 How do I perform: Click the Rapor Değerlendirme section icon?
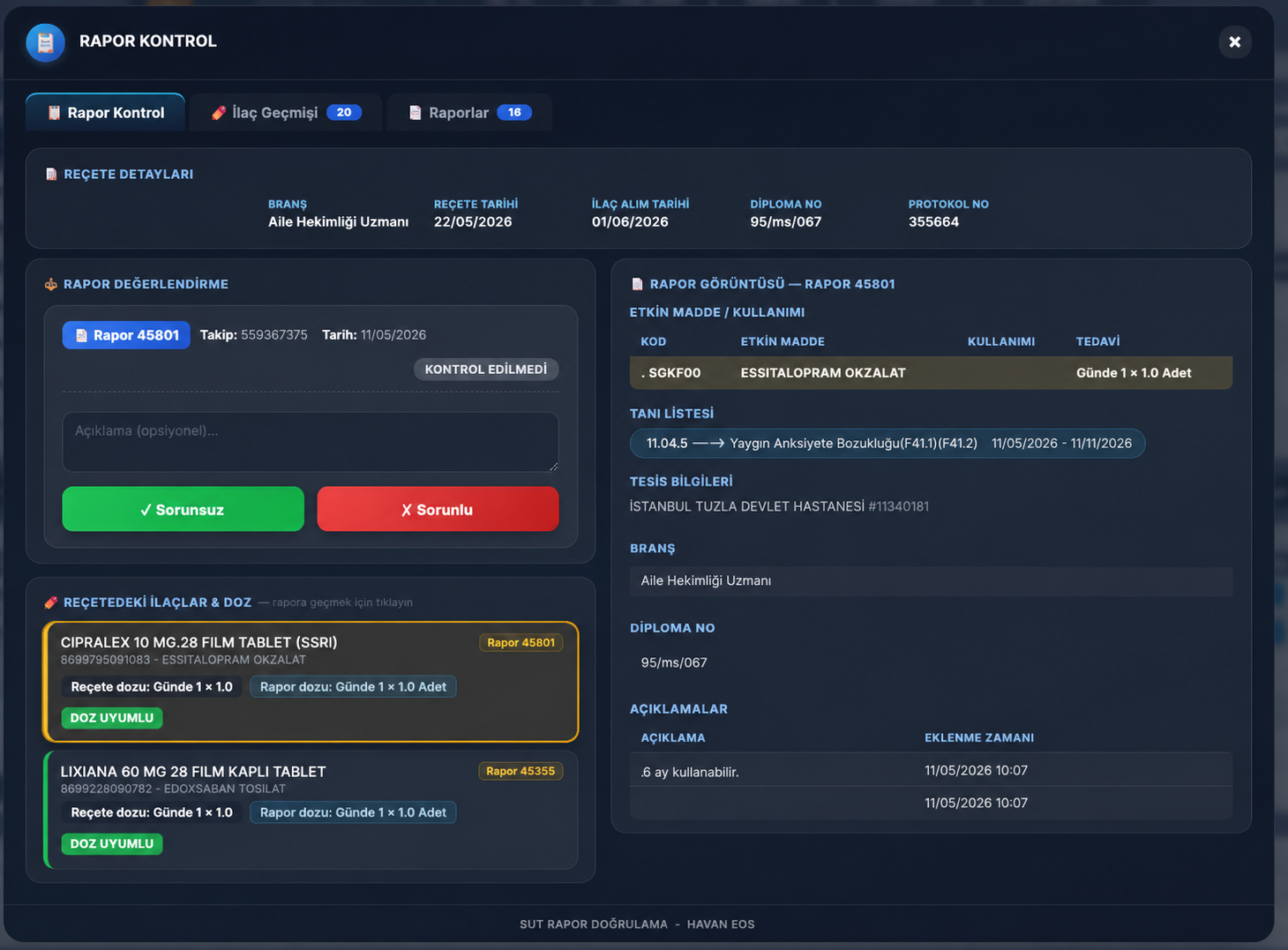tap(51, 284)
